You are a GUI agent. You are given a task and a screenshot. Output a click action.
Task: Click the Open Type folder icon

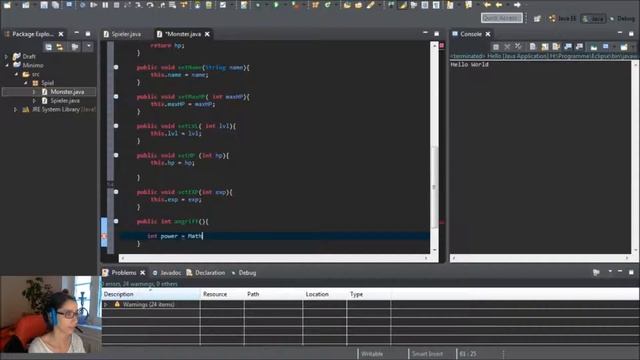[x=347, y=5]
